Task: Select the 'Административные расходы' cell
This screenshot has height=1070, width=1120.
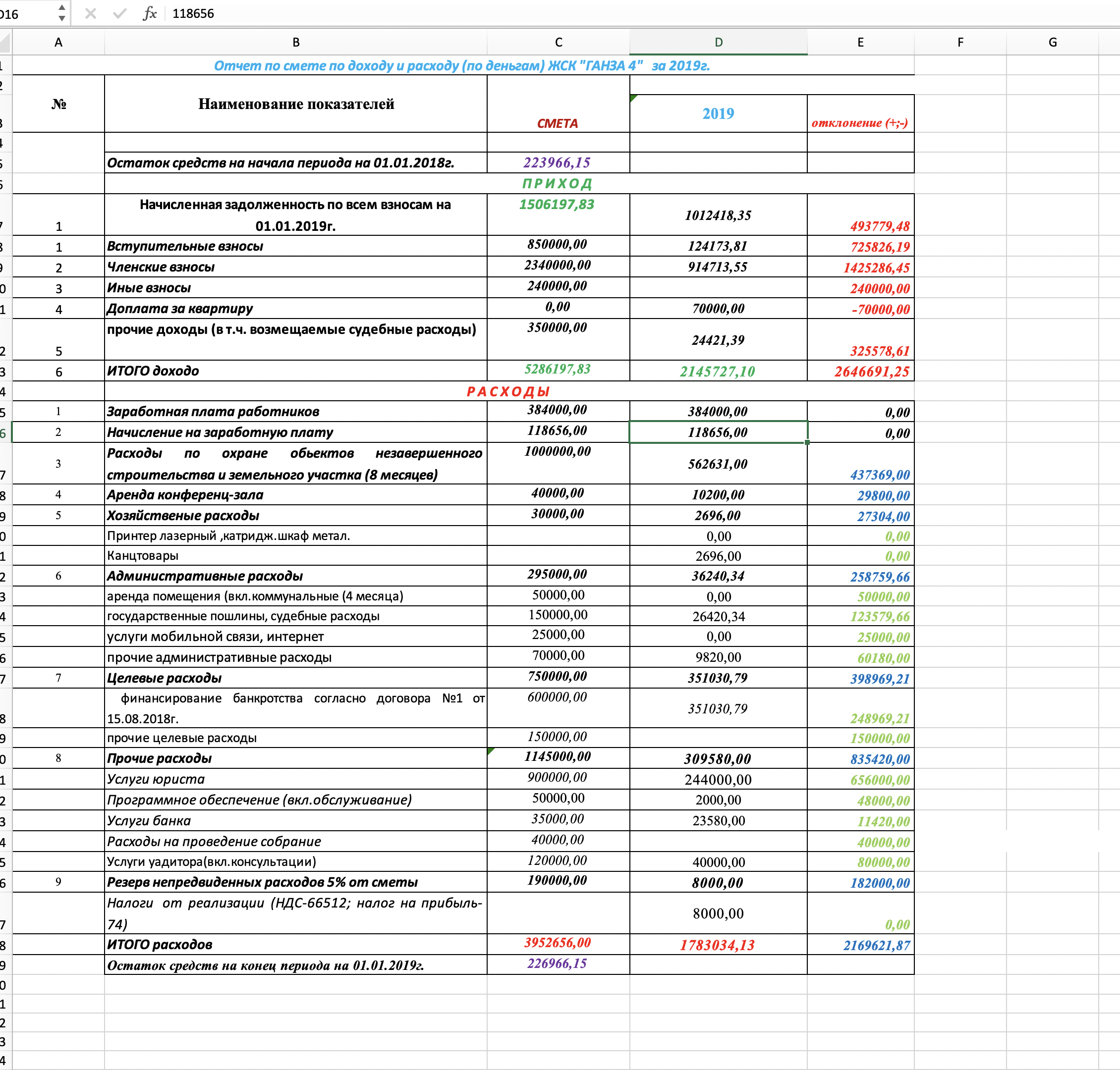Action: coord(295,576)
